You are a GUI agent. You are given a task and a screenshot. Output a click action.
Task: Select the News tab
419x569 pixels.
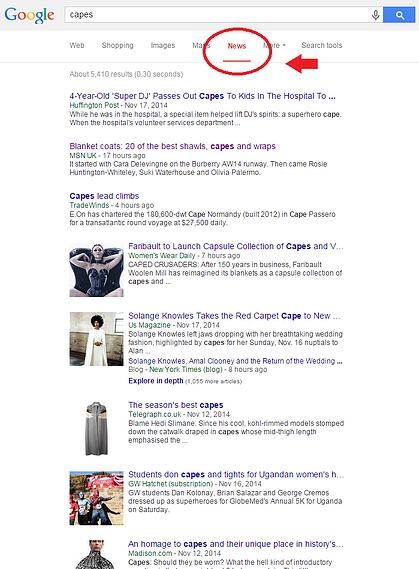pos(237,46)
